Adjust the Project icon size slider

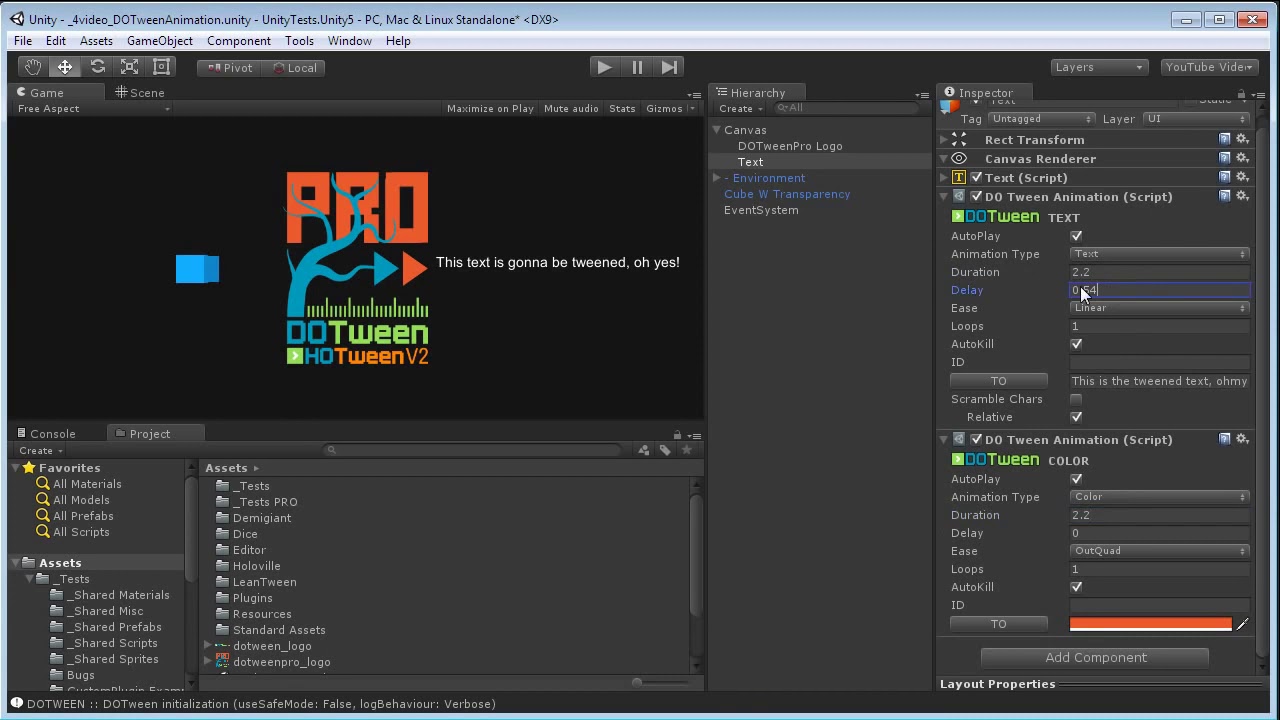pyautogui.click(x=637, y=682)
